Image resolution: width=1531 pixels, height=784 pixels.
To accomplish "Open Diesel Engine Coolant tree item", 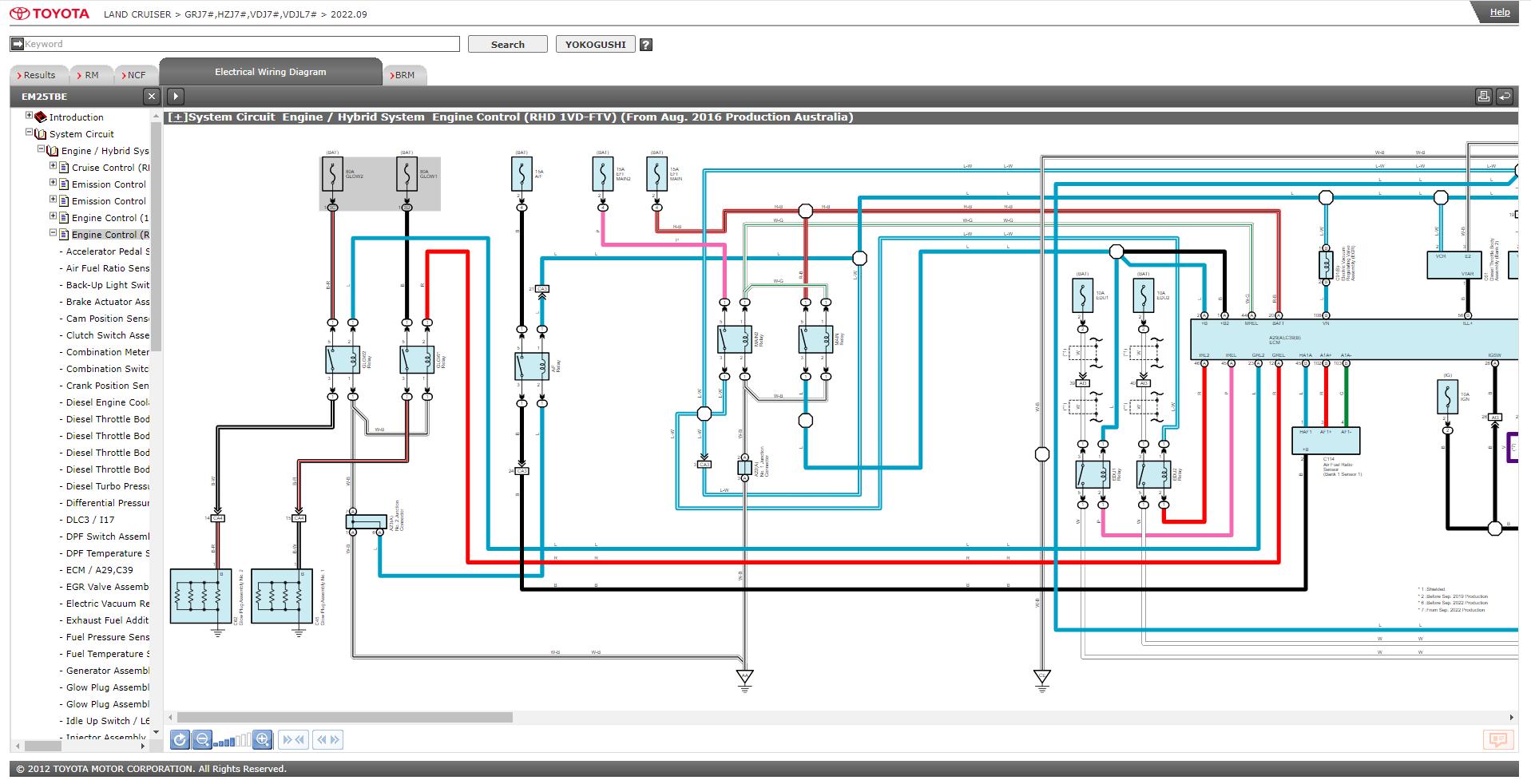I will pyautogui.click(x=108, y=402).
